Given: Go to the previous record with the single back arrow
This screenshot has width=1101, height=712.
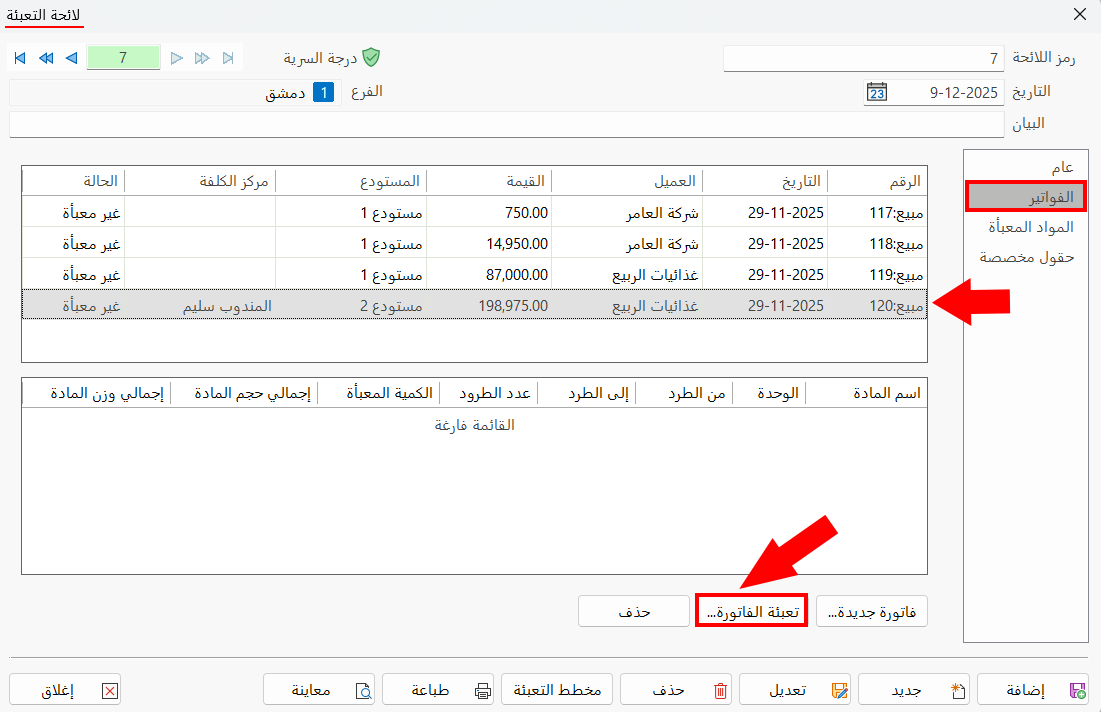Looking at the screenshot, I should click(70, 58).
